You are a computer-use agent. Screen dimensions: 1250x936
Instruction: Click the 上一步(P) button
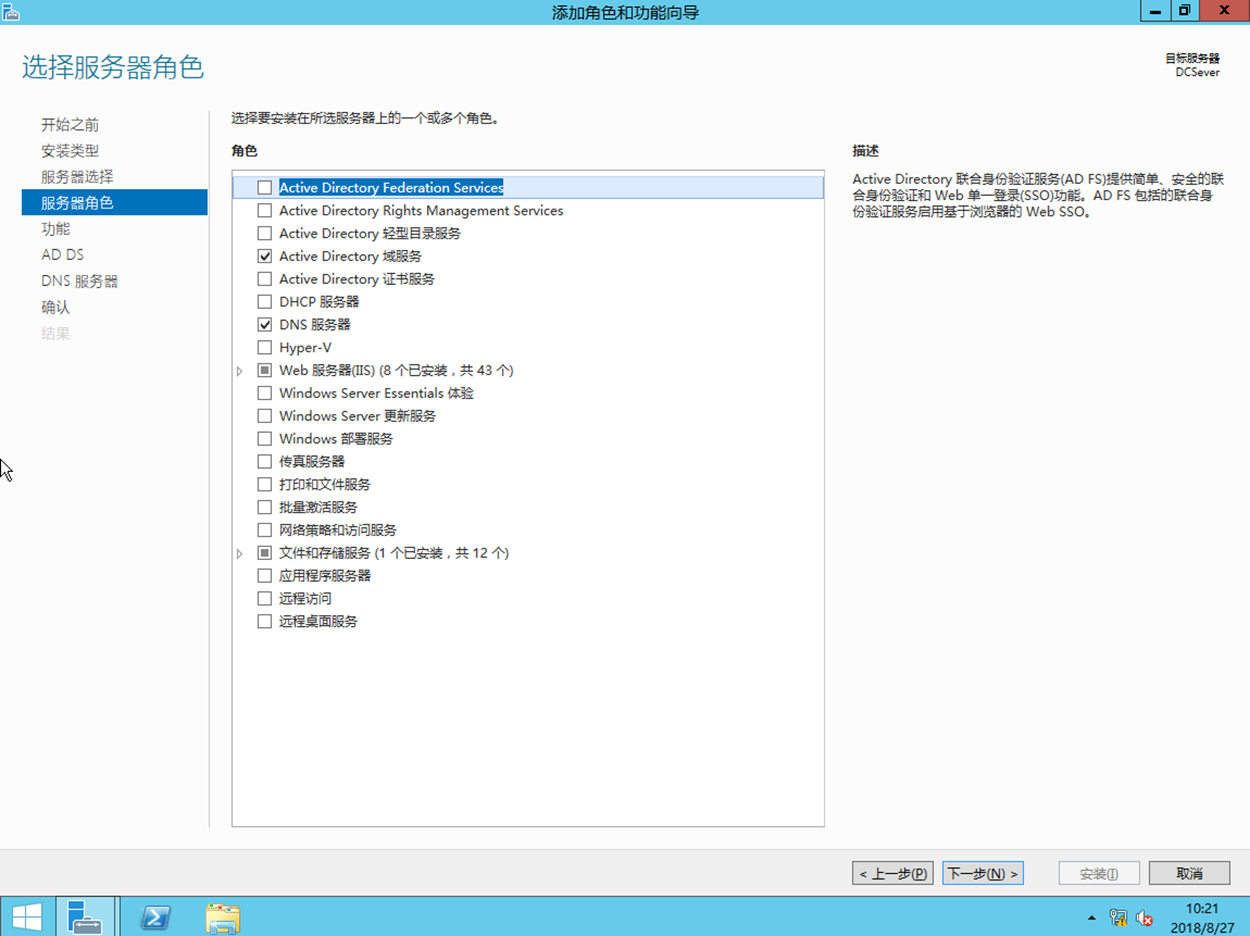pyautogui.click(x=893, y=873)
